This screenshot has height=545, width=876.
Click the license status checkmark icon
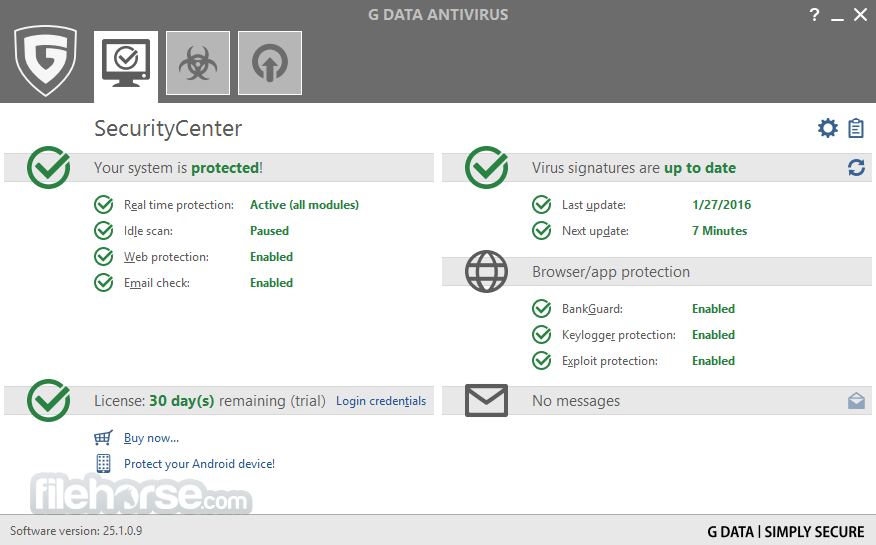[x=49, y=400]
